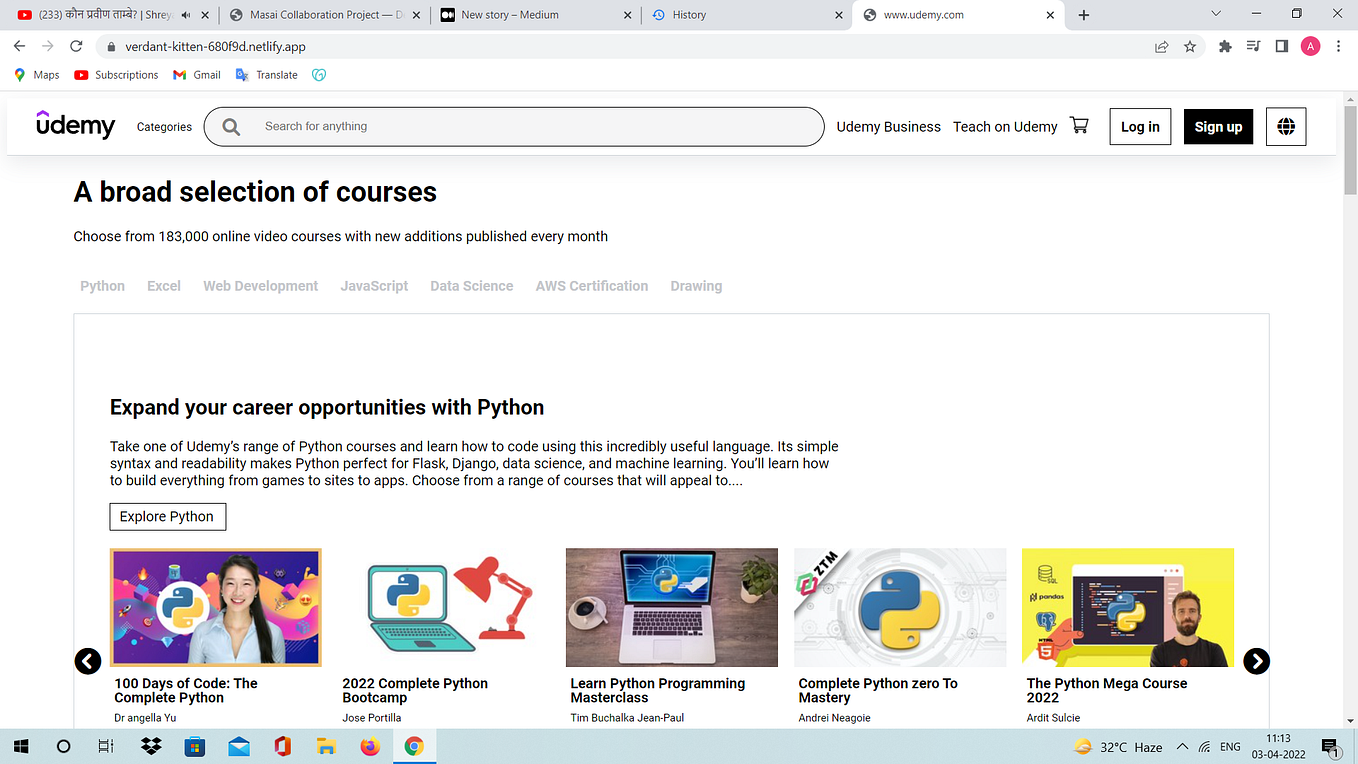
Task: Open The Python Mega Course 2022 thumbnail
Action: coord(1128,607)
